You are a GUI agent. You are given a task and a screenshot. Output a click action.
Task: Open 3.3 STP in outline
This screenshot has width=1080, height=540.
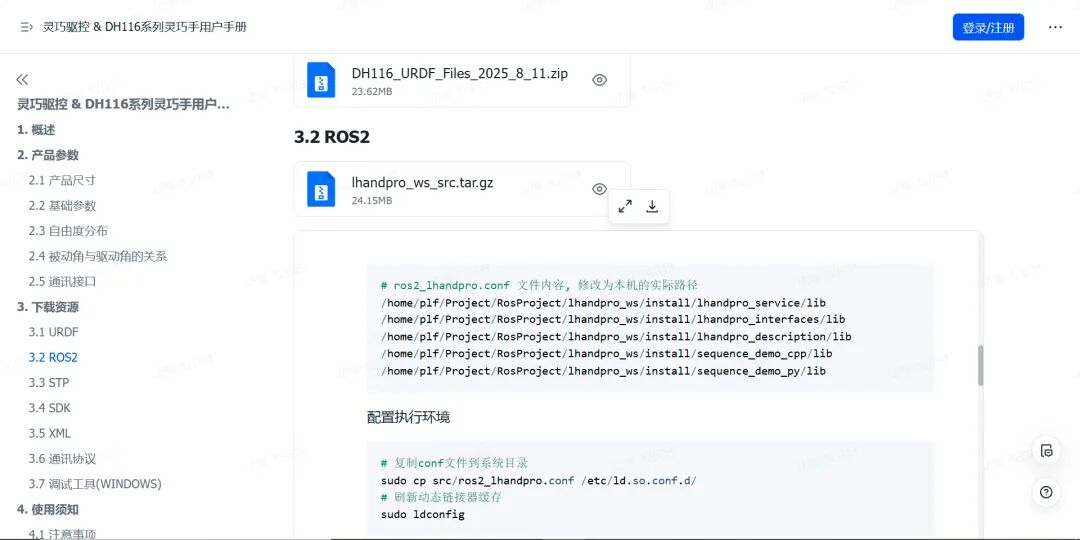[49, 383]
